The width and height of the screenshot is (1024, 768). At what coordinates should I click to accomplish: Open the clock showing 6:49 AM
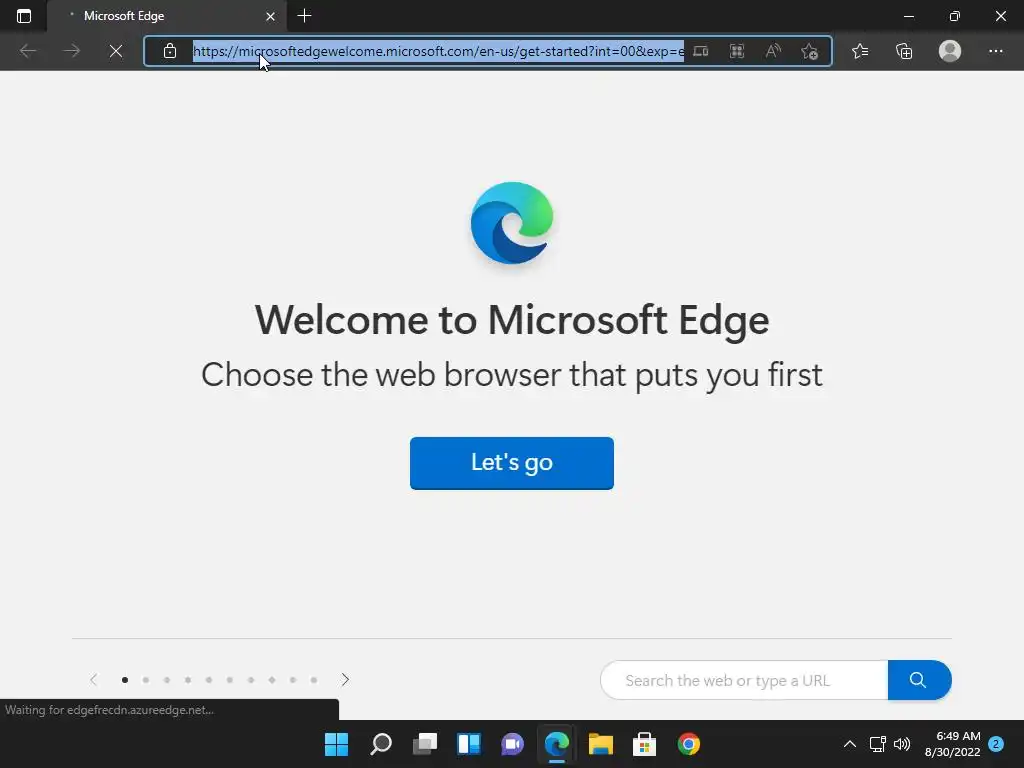point(952,744)
